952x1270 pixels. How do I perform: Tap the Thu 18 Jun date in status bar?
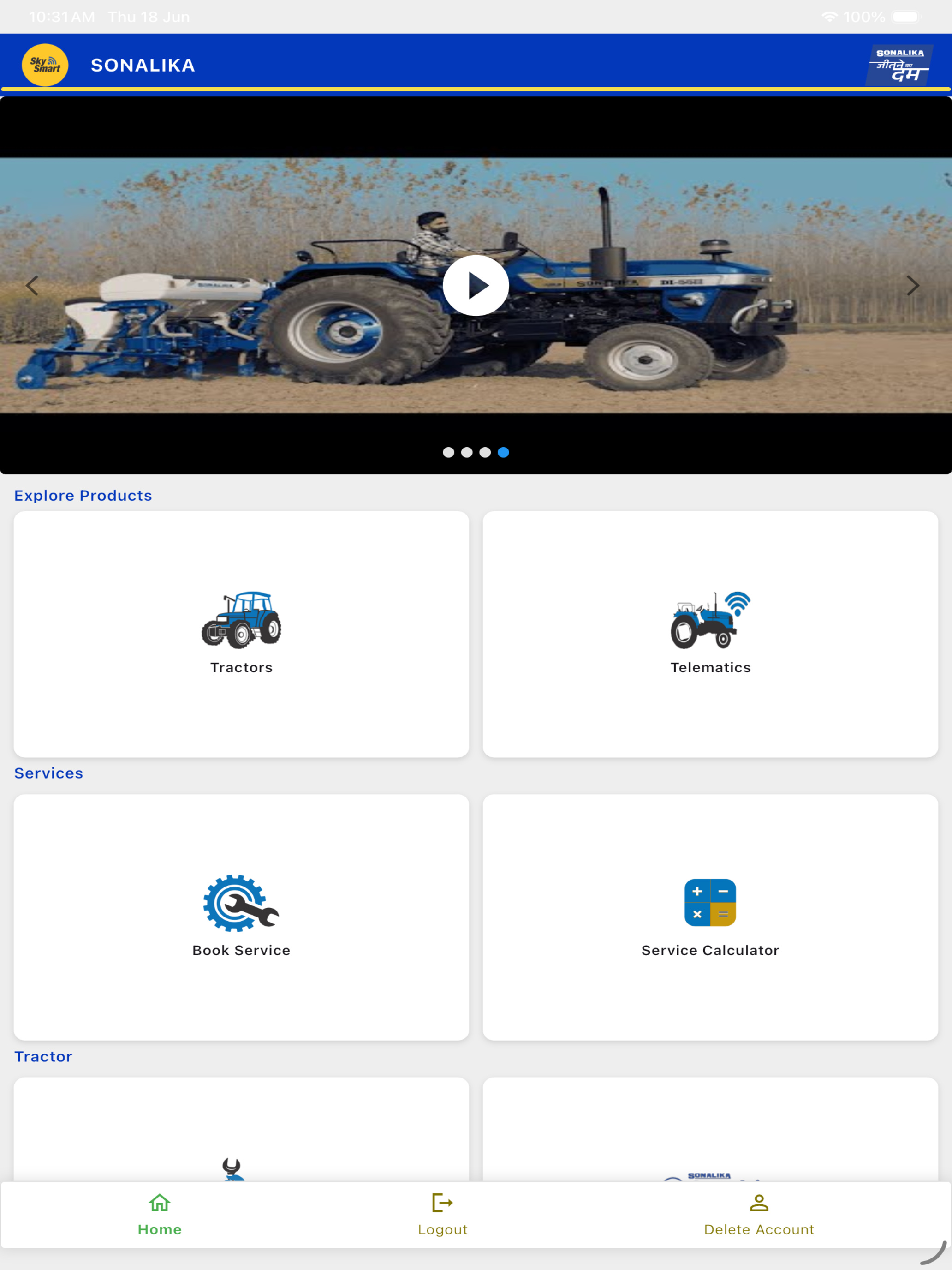click(149, 17)
